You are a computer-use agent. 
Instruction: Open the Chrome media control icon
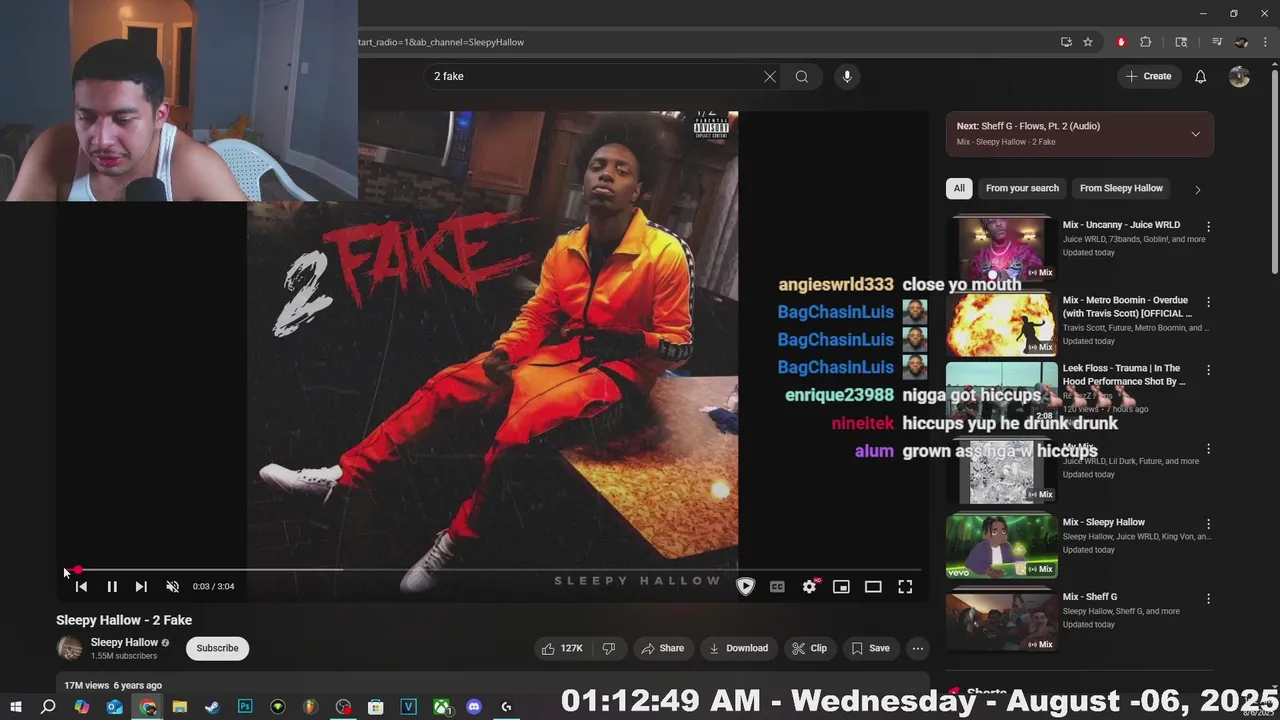(x=1217, y=42)
